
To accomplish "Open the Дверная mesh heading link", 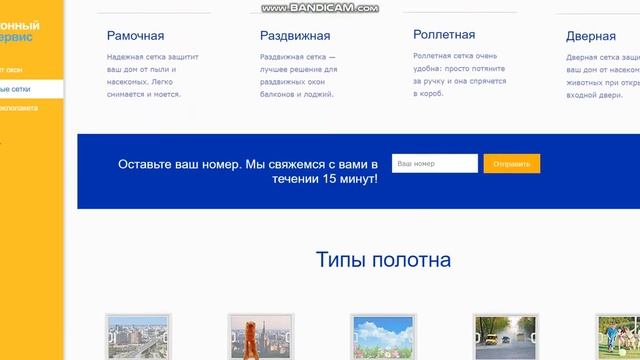I will tap(591, 36).
